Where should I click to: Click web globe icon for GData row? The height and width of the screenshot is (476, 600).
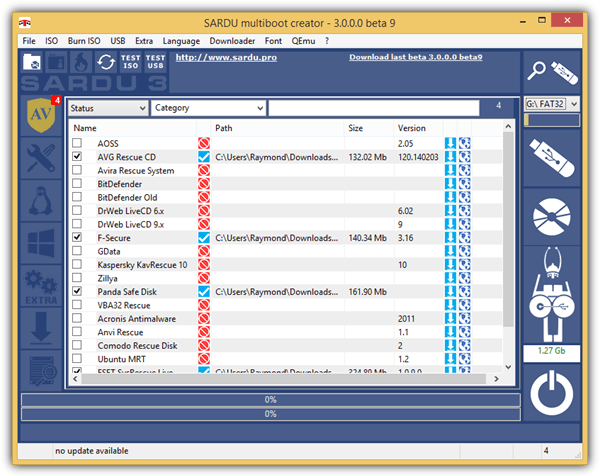pos(465,251)
